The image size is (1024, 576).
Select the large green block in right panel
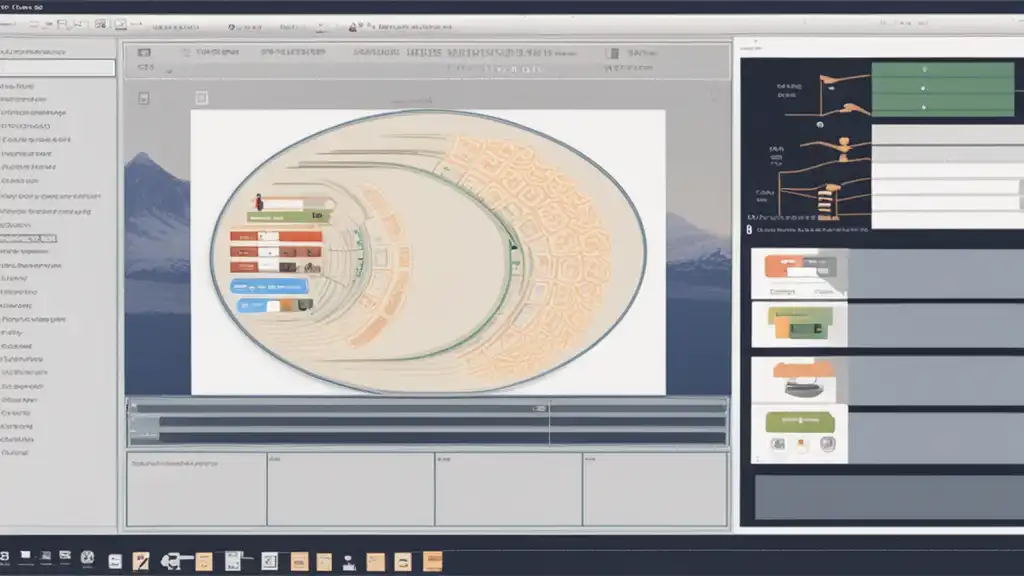coord(942,89)
